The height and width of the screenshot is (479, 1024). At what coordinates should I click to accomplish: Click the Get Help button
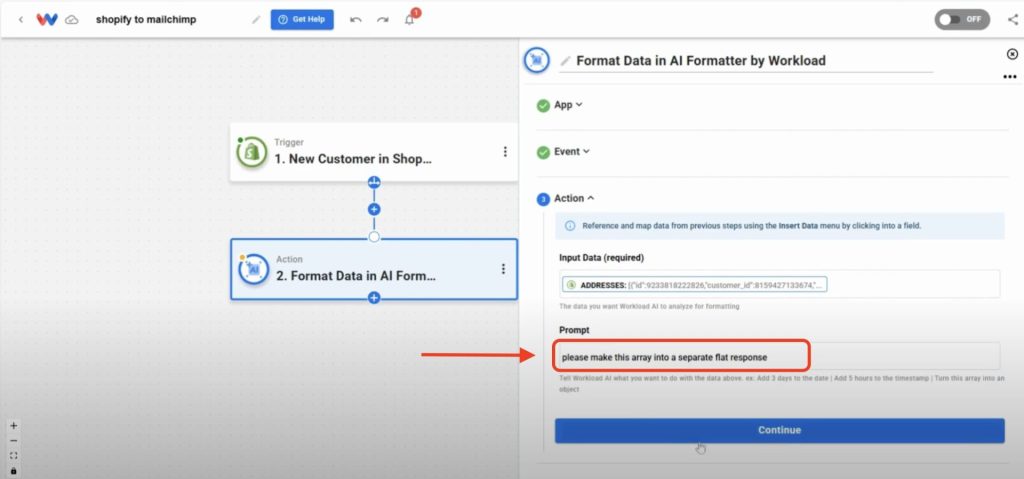point(302,20)
